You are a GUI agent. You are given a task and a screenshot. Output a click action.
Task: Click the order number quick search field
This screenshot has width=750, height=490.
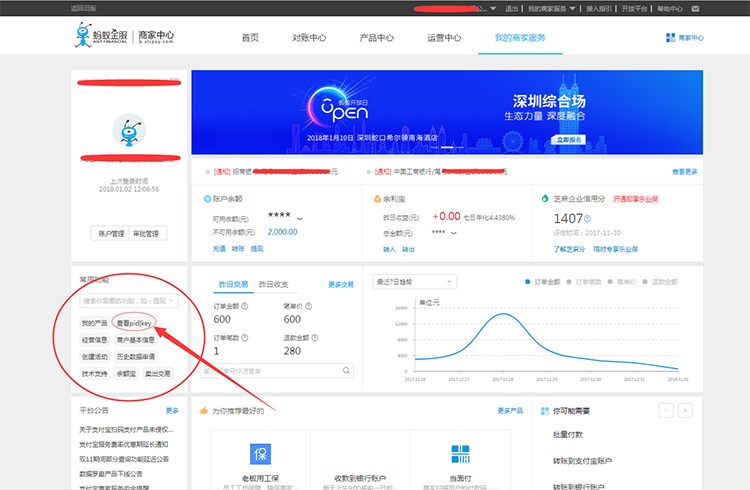pyautogui.click(x=277, y=370)
